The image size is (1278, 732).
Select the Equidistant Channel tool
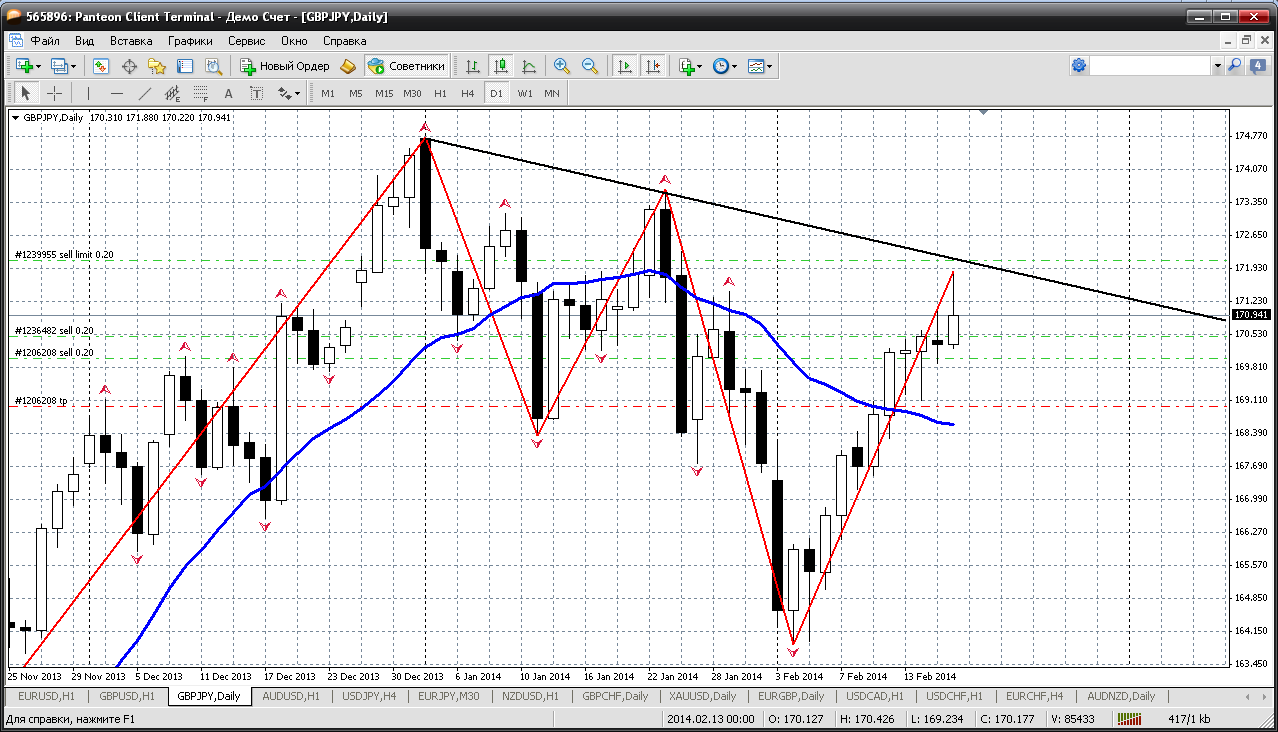173,93
